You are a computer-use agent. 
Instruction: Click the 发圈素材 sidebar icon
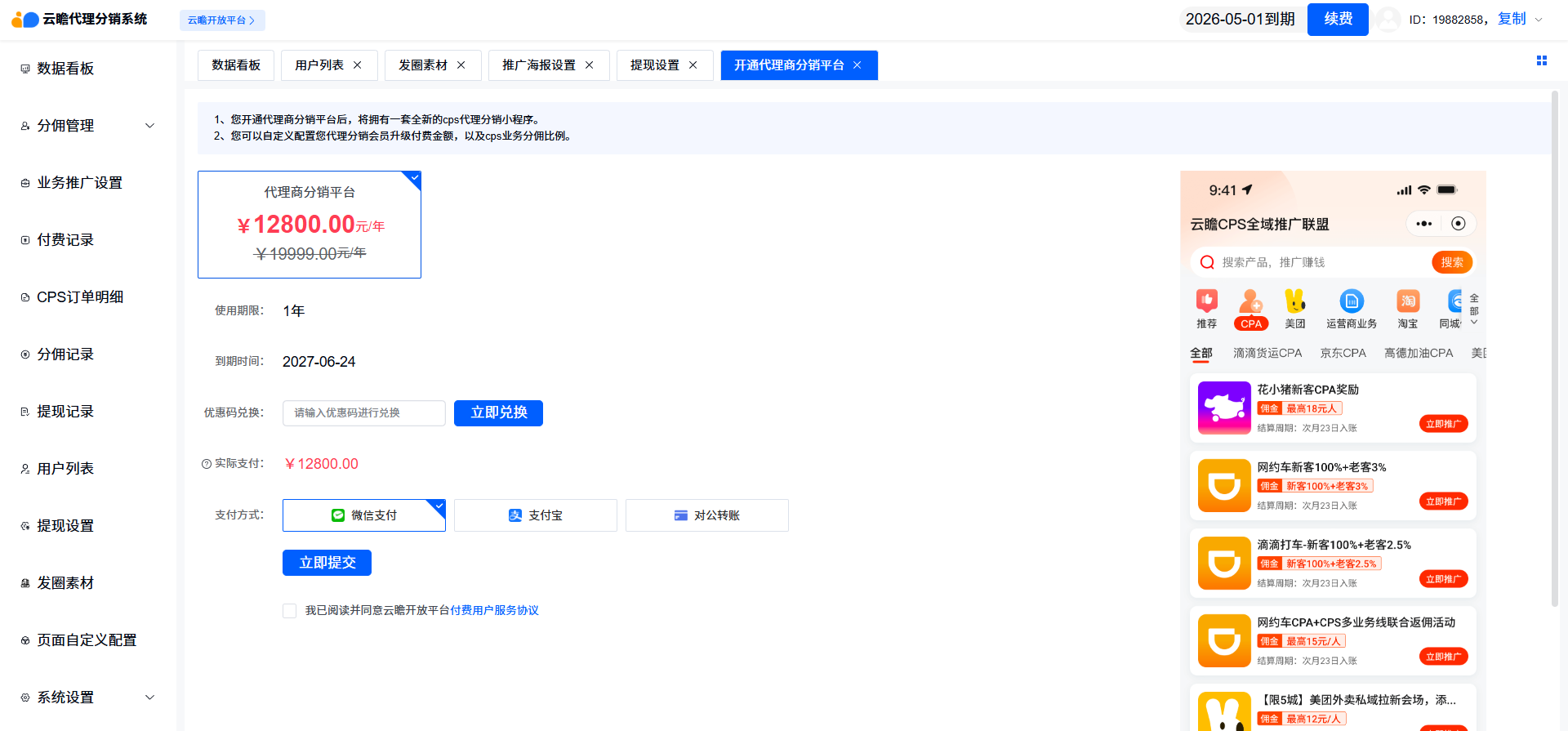point(25,583)
